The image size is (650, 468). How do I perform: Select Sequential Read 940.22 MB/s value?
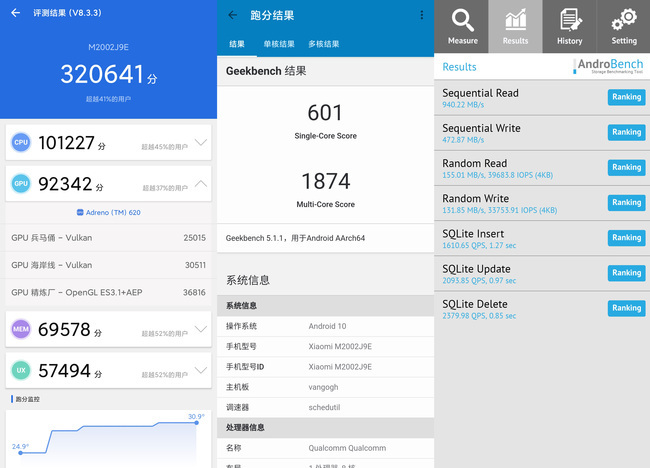[463, 105]
